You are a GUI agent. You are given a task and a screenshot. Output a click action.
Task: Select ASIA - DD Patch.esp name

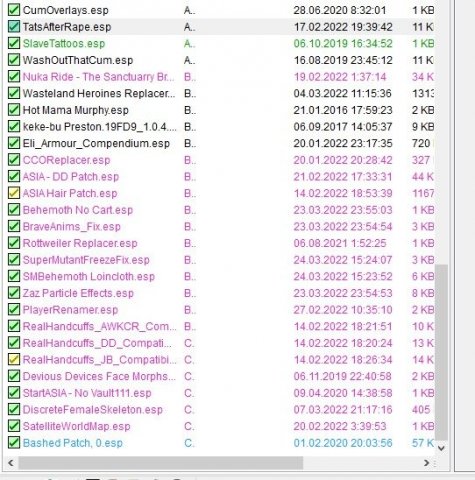[71, 177]
